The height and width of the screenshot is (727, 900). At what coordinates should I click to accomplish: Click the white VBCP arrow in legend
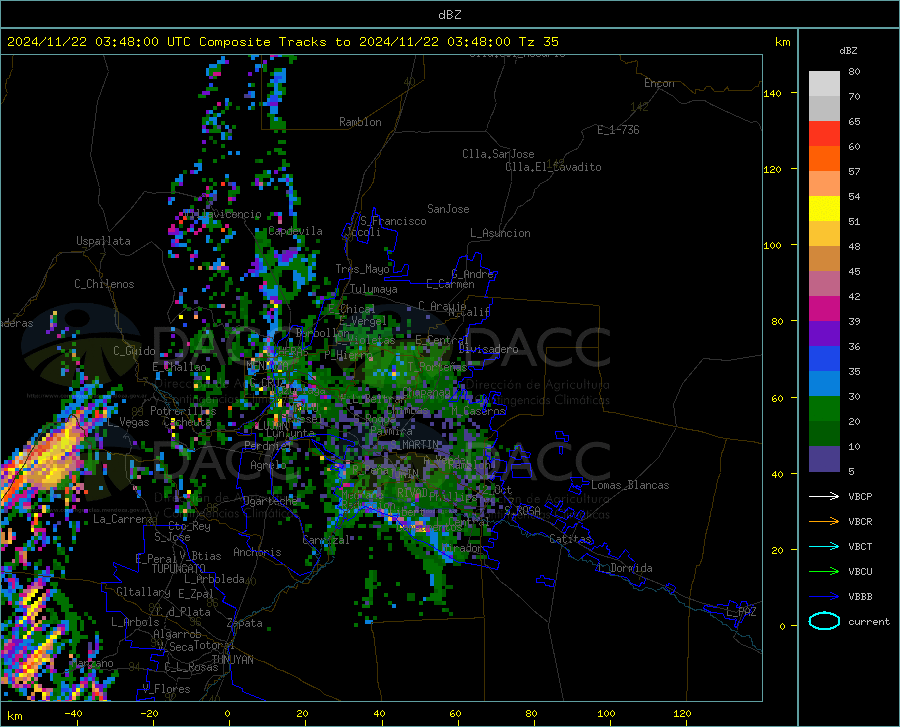[x=824, y=496]
